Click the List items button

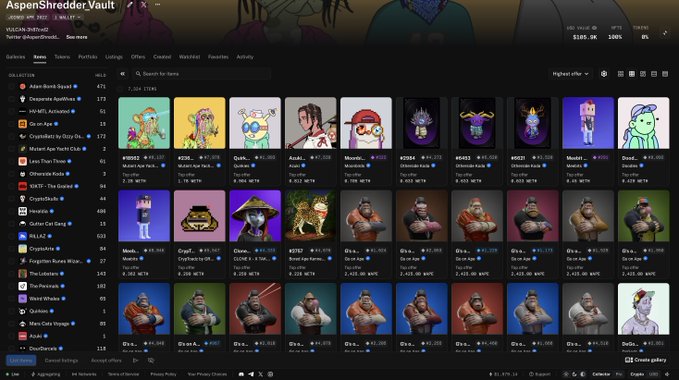(x=21, y=360)
